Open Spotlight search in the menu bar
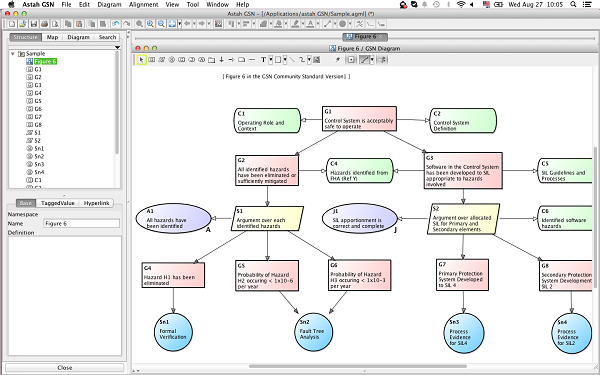This screenshot has width=600, height=375. pyautogui.click(x=573, y=5)
